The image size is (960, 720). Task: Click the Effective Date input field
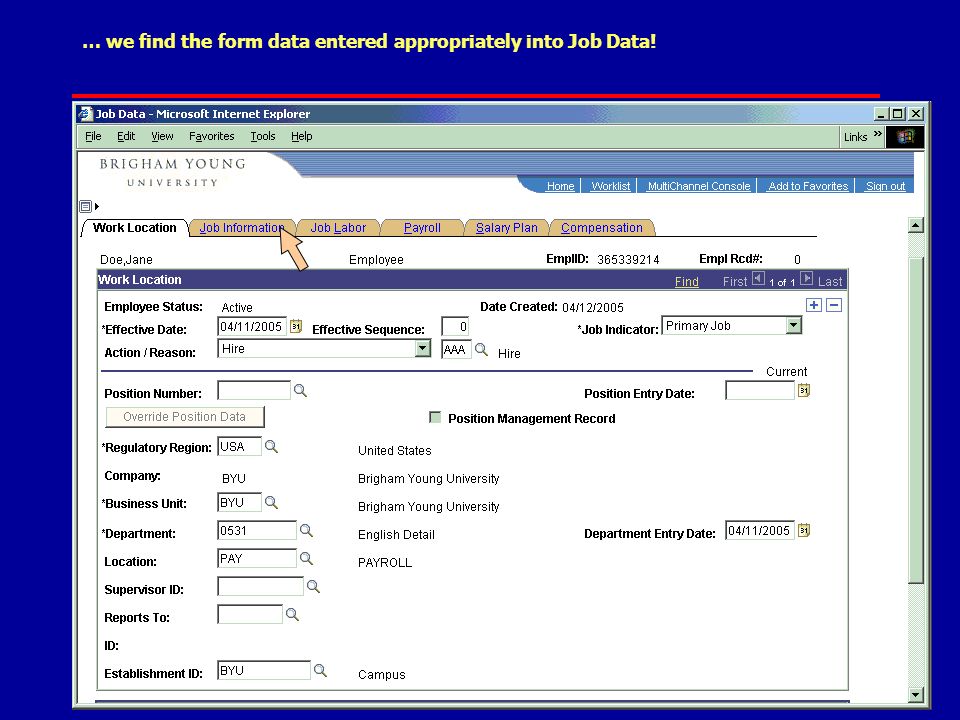[x=252, y=326]
